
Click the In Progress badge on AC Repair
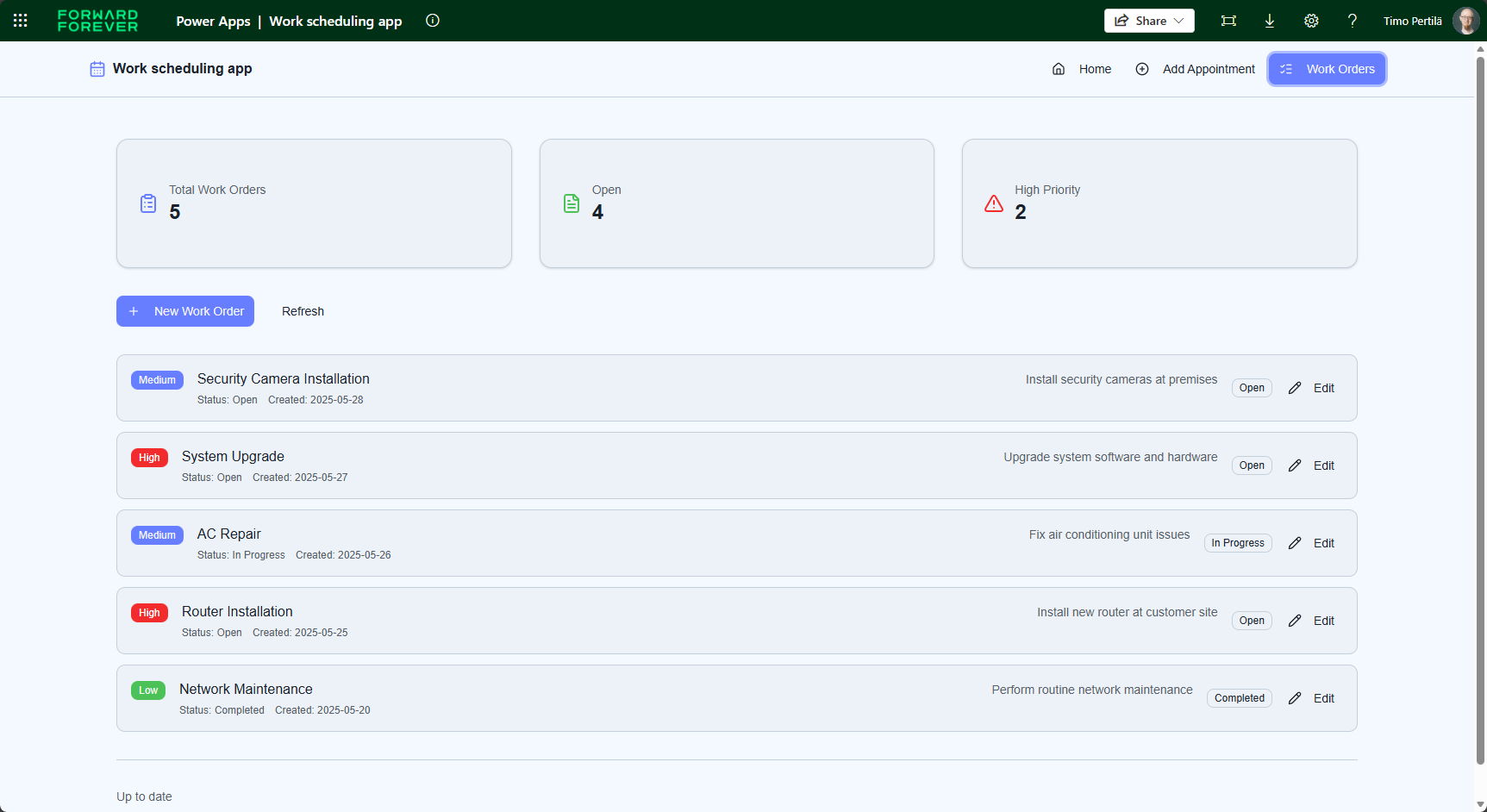[1237, 543]
